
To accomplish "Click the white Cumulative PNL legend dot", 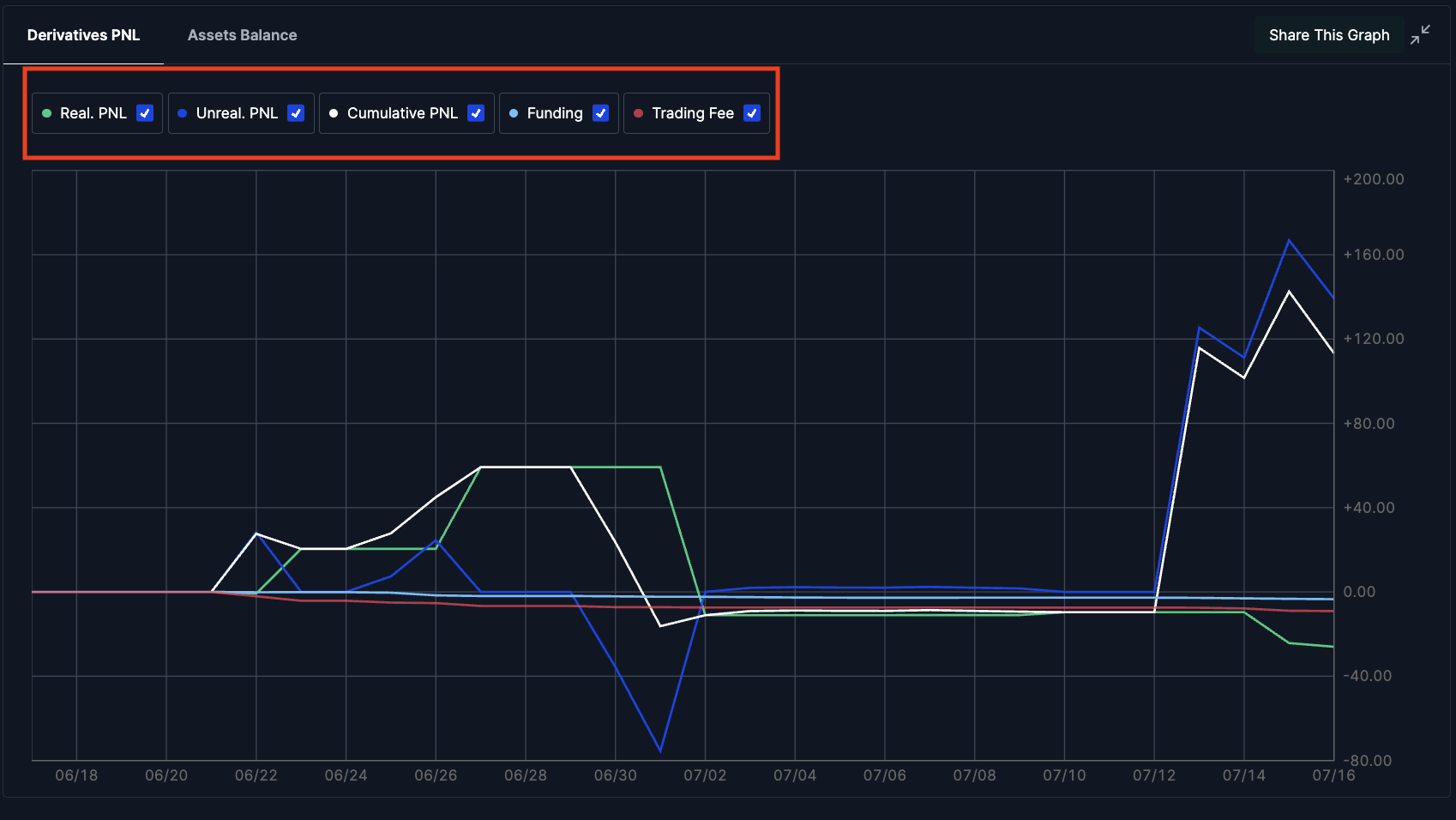I will pyautogui.click(x=334, y=113).
